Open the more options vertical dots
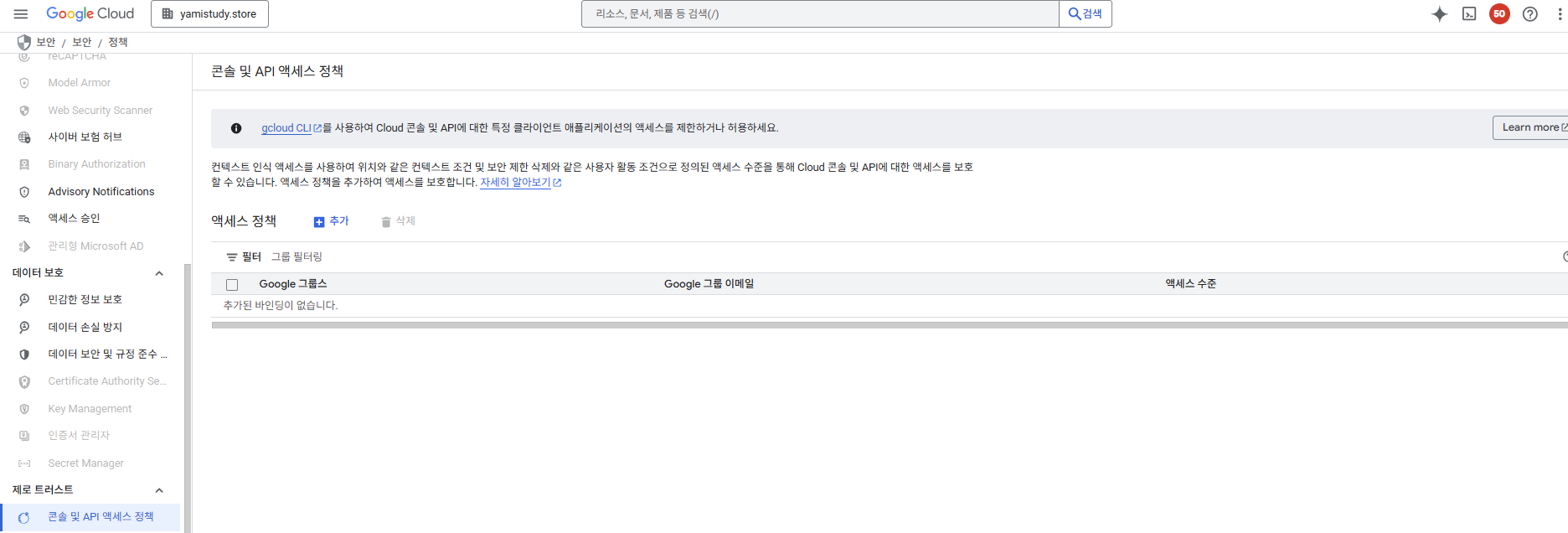The height and width of the screenshot is (533, 1568). point(1561,13)
